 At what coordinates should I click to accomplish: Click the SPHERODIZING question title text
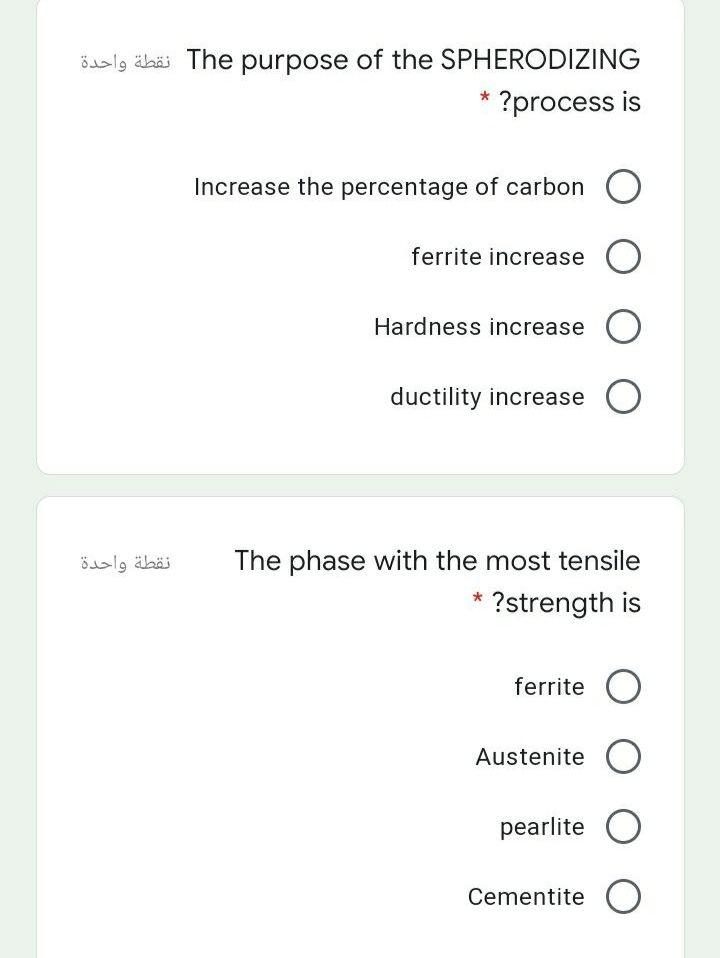coord(413,60)
